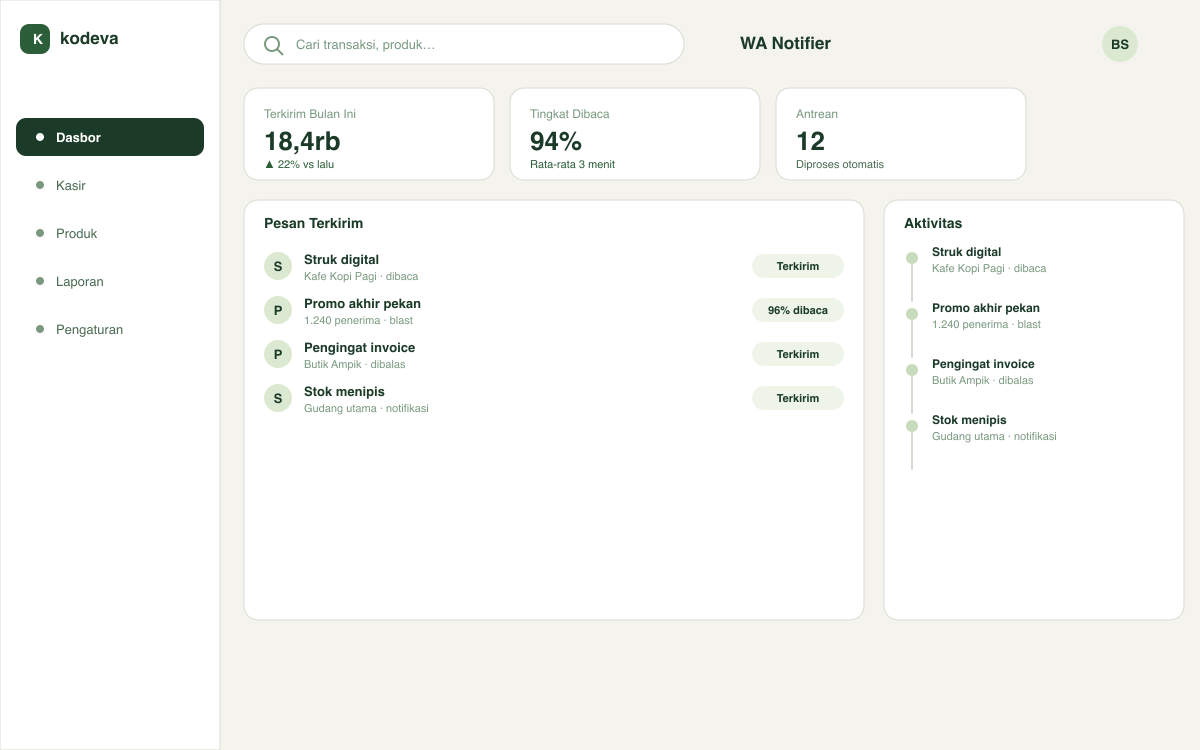This screenshot has height=750, width=1200.
Task: Select Laporan in the sidebar
Action: coord(110,281)
